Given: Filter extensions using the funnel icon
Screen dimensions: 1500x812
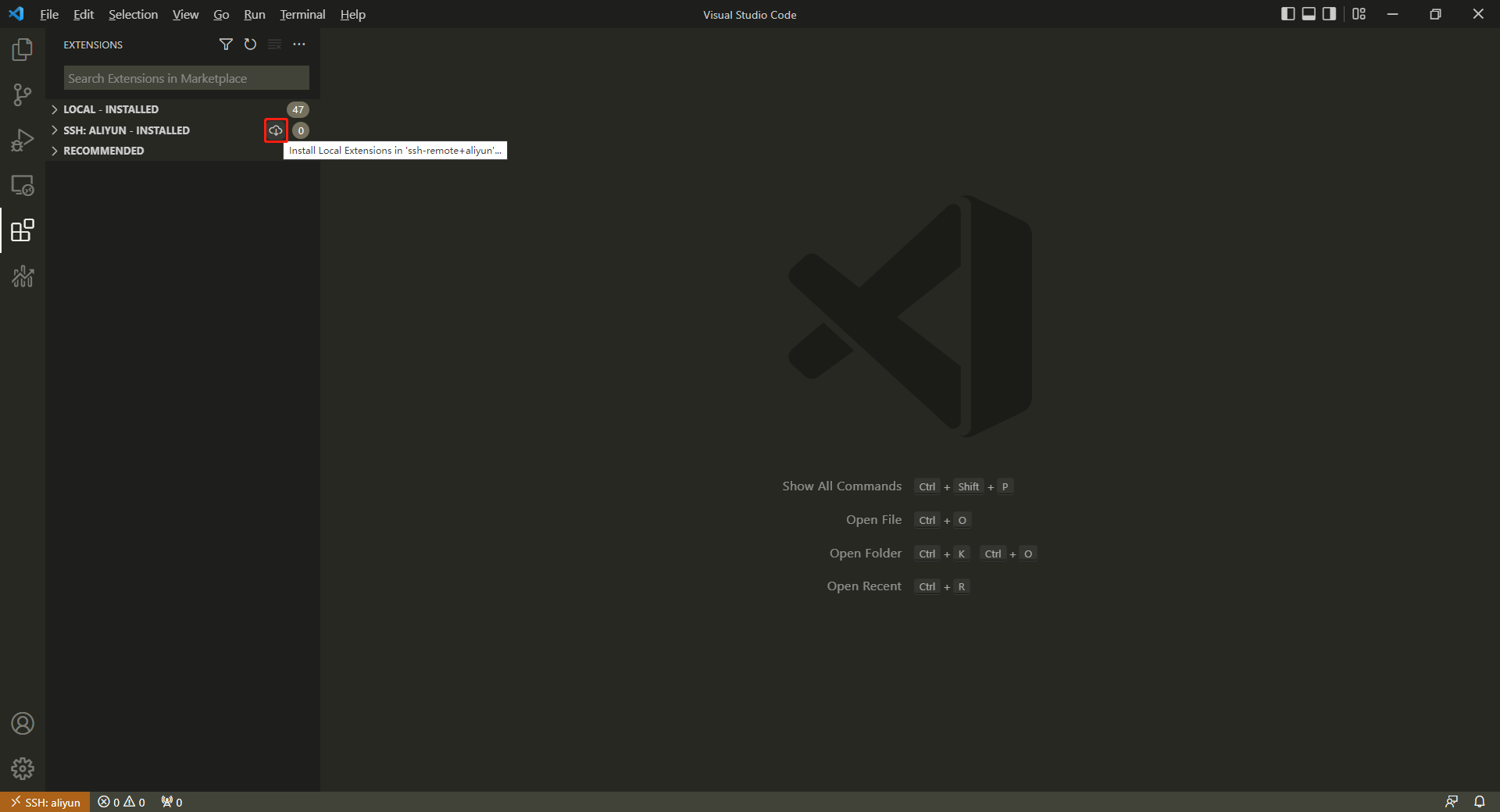Looking at the screenshot, I should (x=226, y=45).
